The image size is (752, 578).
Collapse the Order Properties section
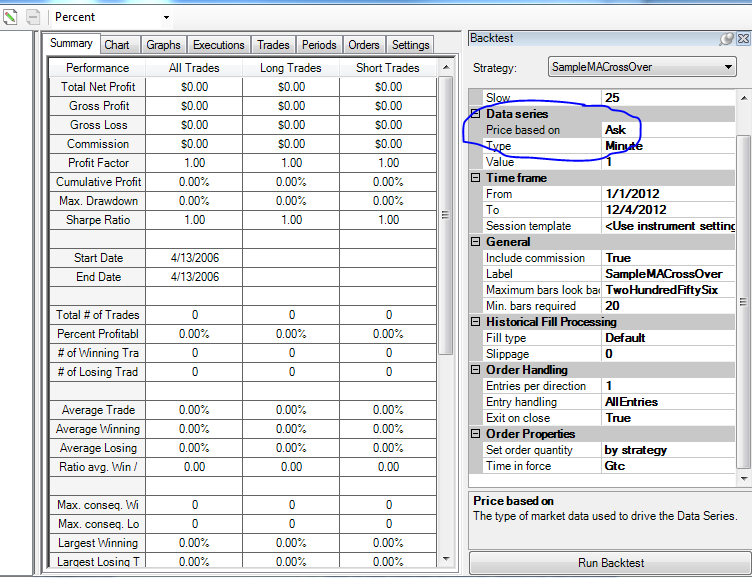[x=475, y=434]
